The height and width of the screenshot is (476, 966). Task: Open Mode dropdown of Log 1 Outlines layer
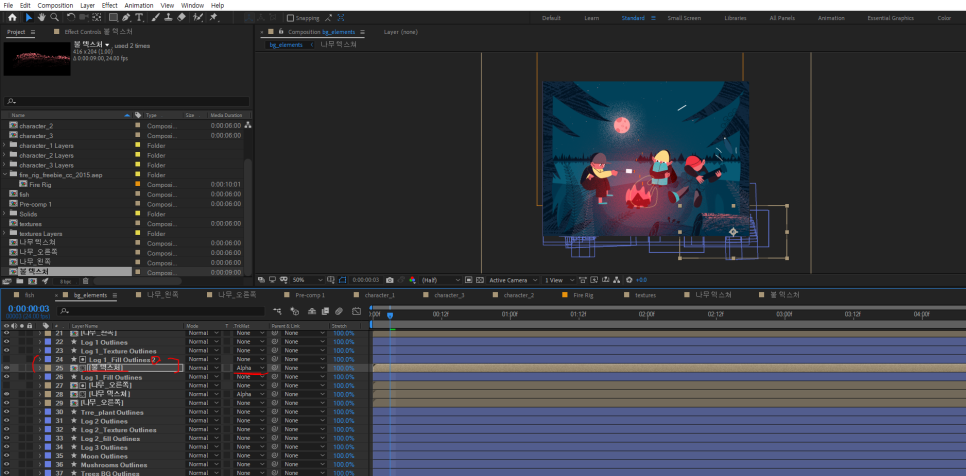[203, 342]
